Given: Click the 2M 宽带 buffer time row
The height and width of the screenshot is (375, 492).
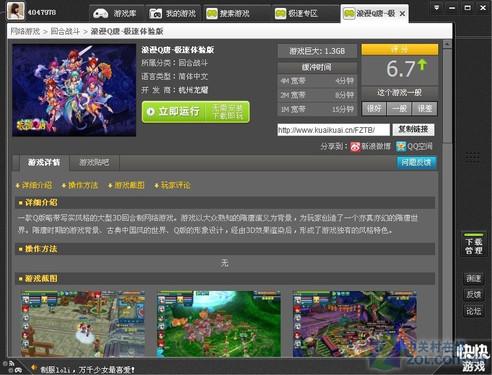Looking at the screenshot, I should pos(317,95).
